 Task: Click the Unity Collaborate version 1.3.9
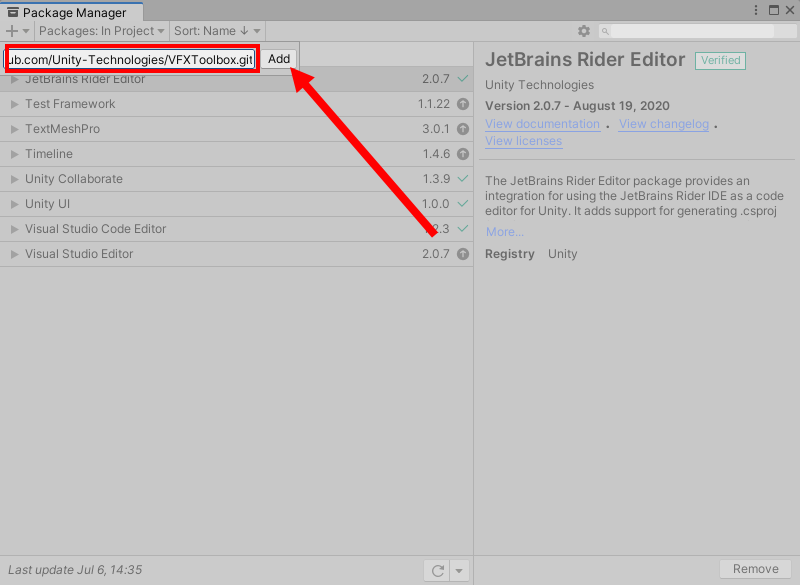[436, 179]
